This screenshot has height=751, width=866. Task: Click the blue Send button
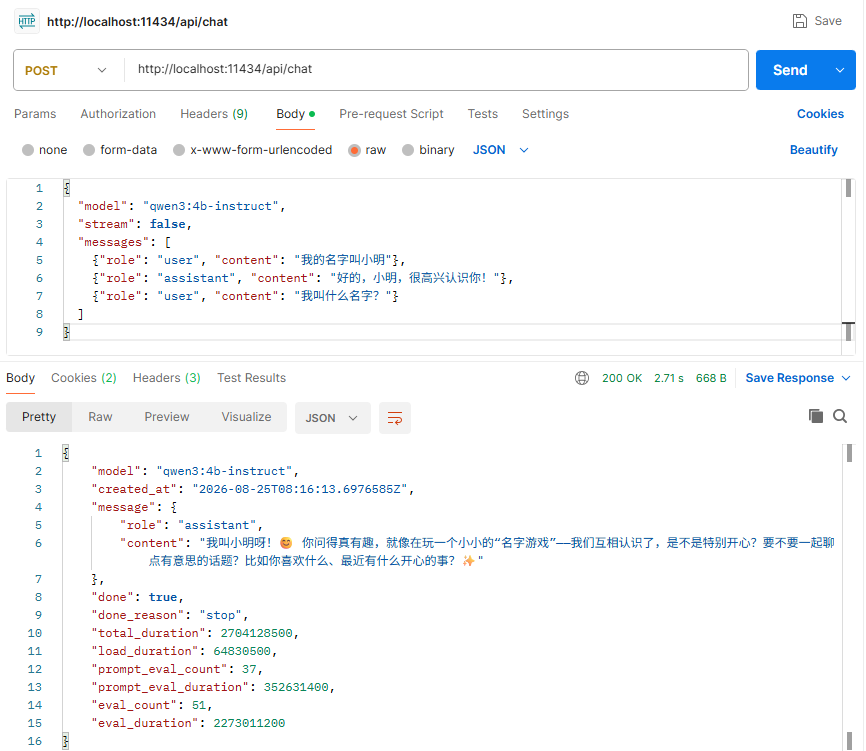click(790, 70)
